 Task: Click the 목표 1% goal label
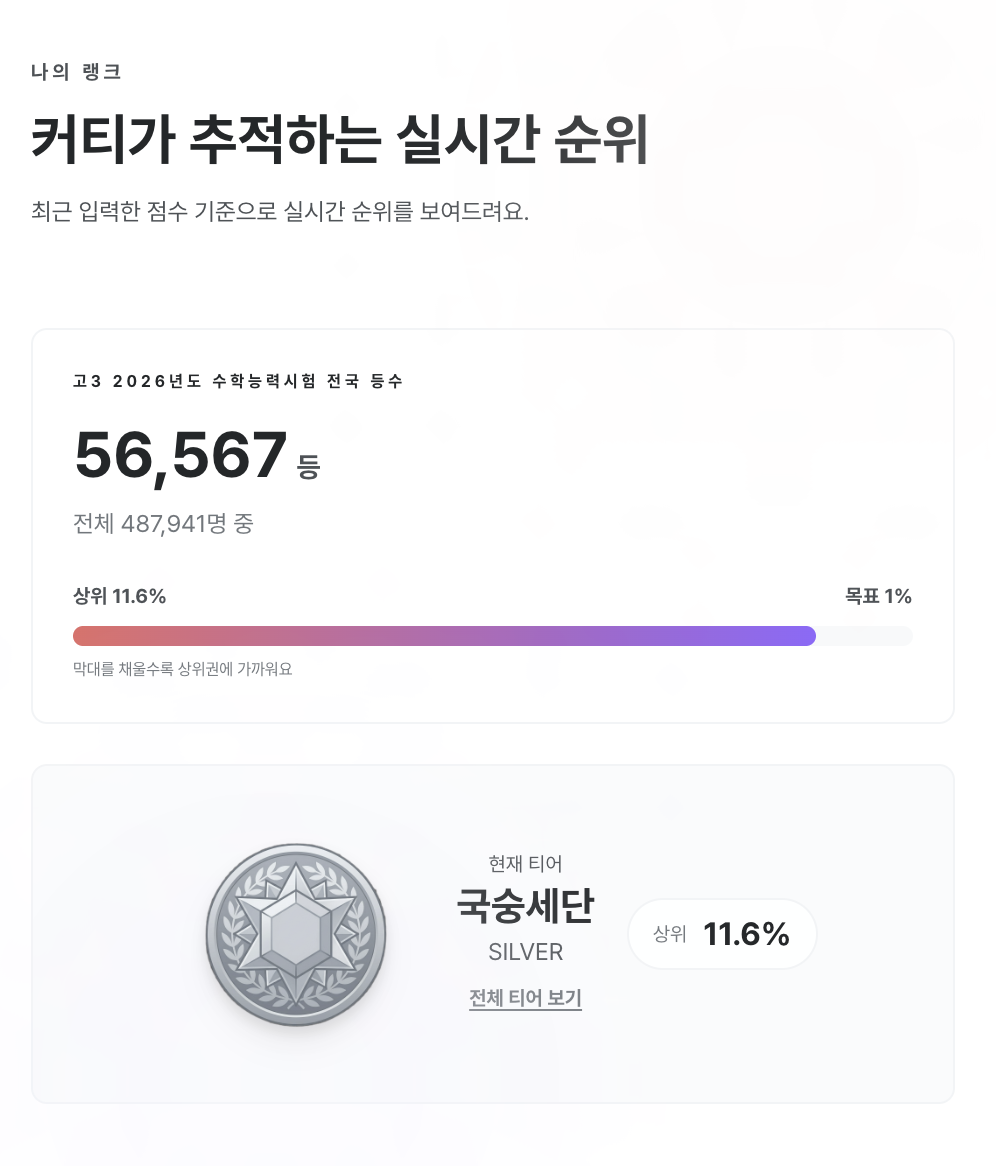[877, 596]
